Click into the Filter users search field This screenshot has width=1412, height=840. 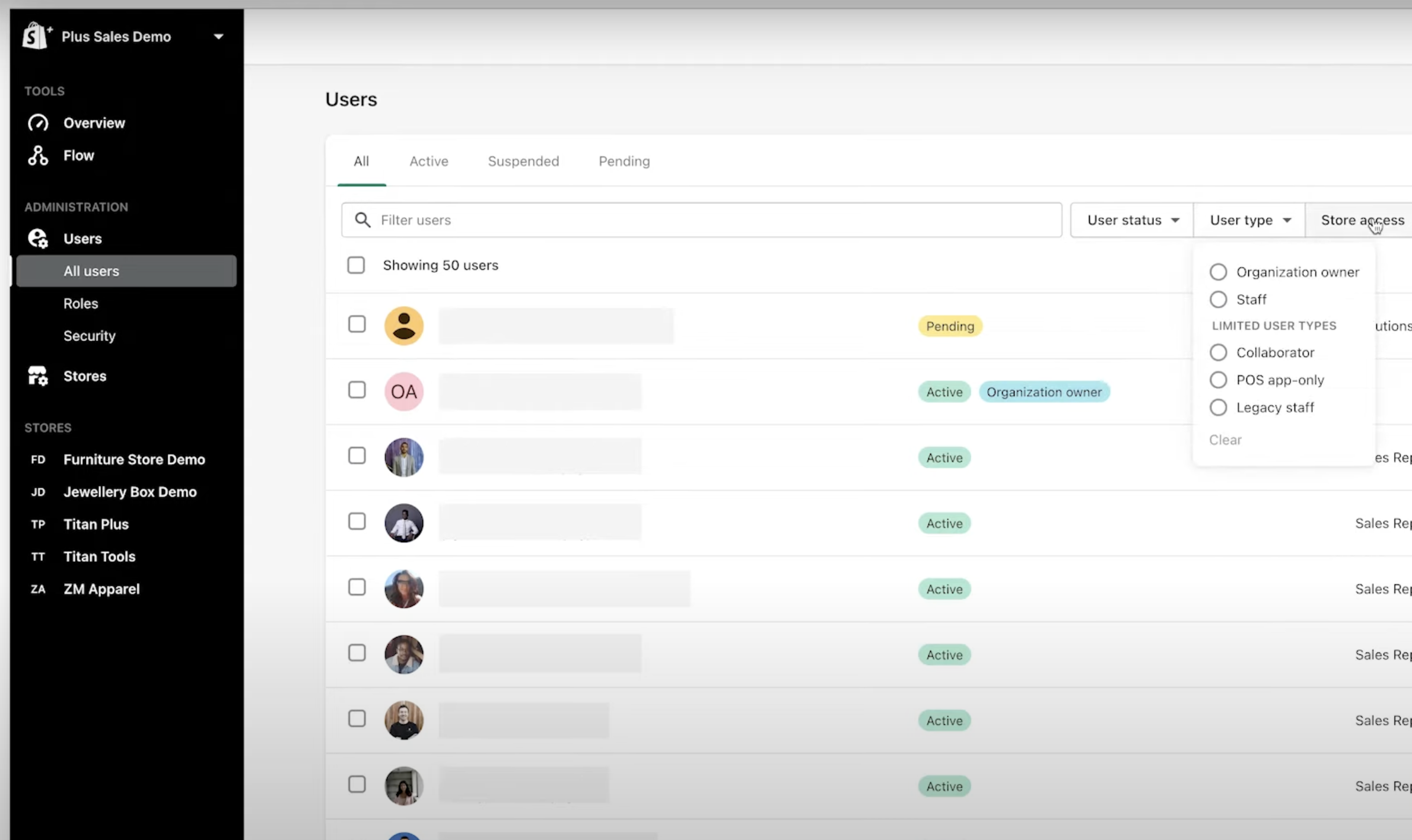point(701,220)
